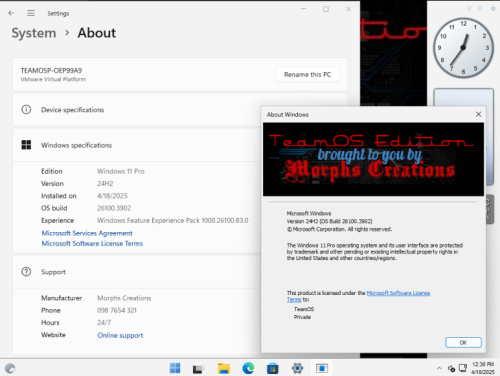500x376 pixels.
Task: Click the Rename this PC button
Action: pyautogui.click(x=308, y=74)
